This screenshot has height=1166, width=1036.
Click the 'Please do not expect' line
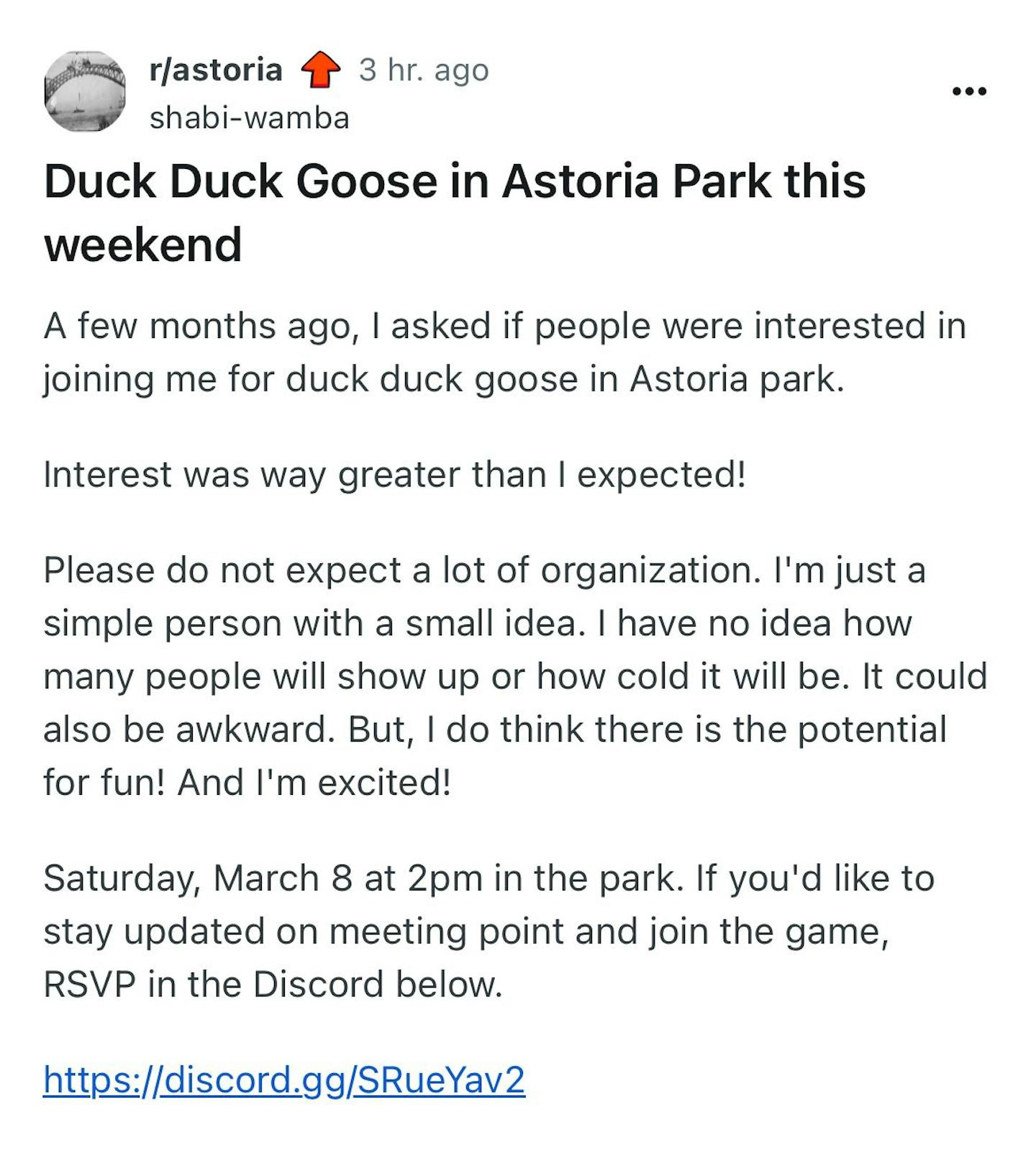tap(483, 570)
